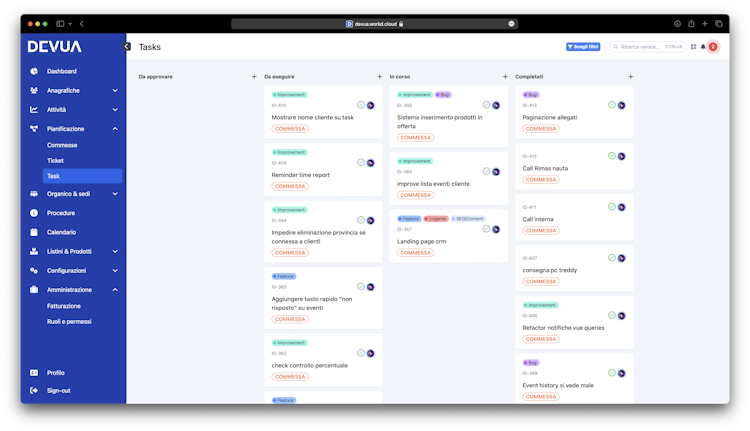Click the Listini & Prodotti icon
Viewport: 750px width, 431px height.
tap(34, 251)
